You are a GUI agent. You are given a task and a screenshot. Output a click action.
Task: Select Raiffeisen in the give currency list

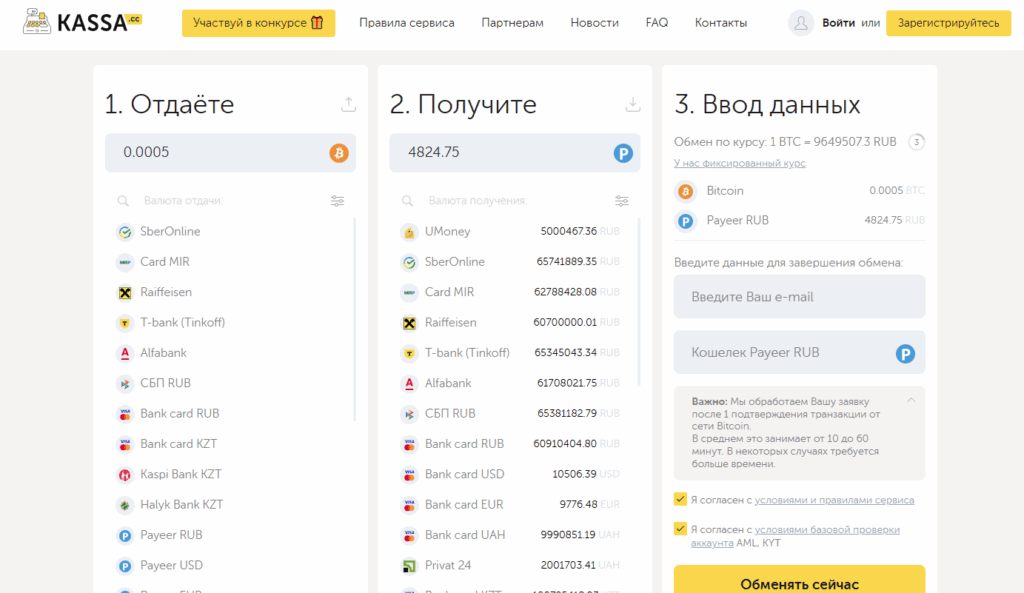coord(166,292)
